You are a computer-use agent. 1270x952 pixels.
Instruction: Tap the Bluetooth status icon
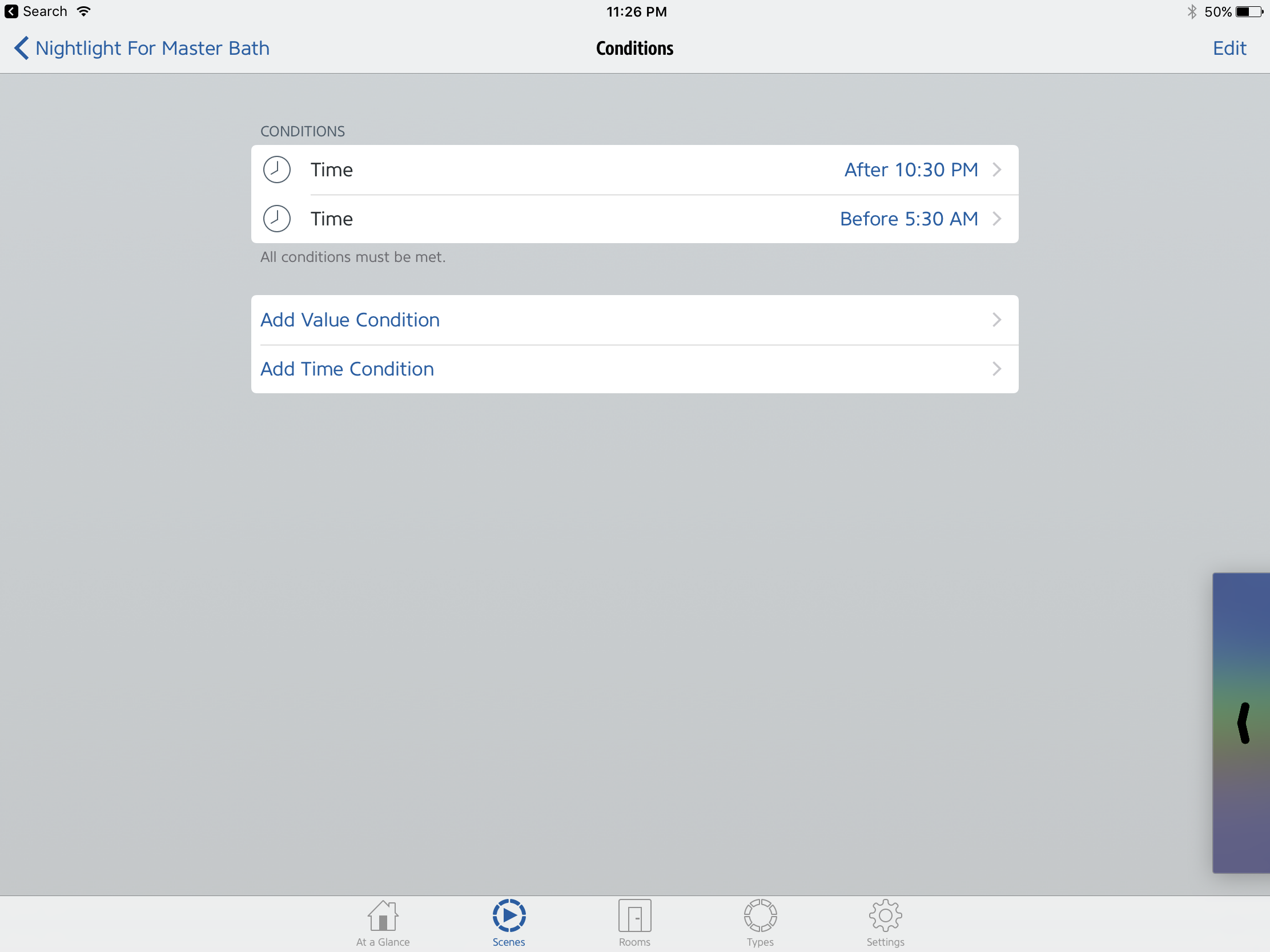[1192, 11]
